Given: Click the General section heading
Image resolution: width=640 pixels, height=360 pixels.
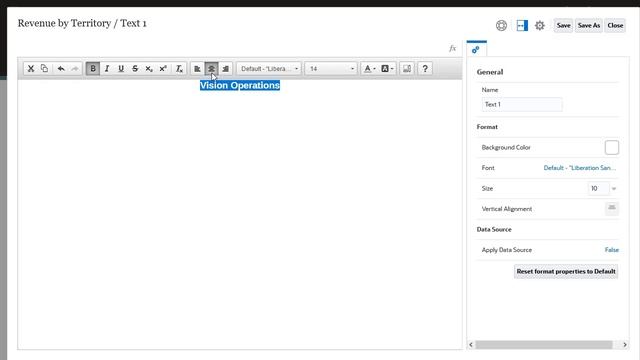Looking at the screenshot, I should 490,72.
